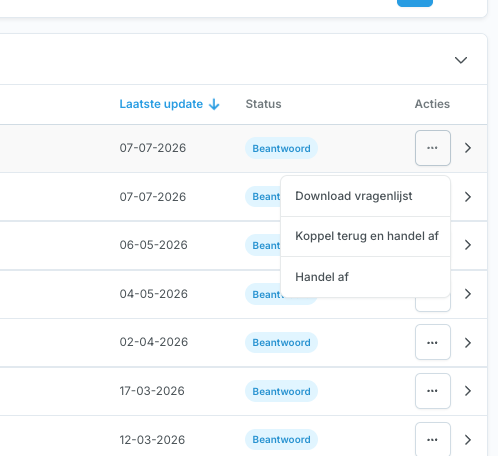Open actions menu for 12-03-2026 row
Image resolution: width=498 pixels, height=456 pixels.
click(x=433, y=439)
